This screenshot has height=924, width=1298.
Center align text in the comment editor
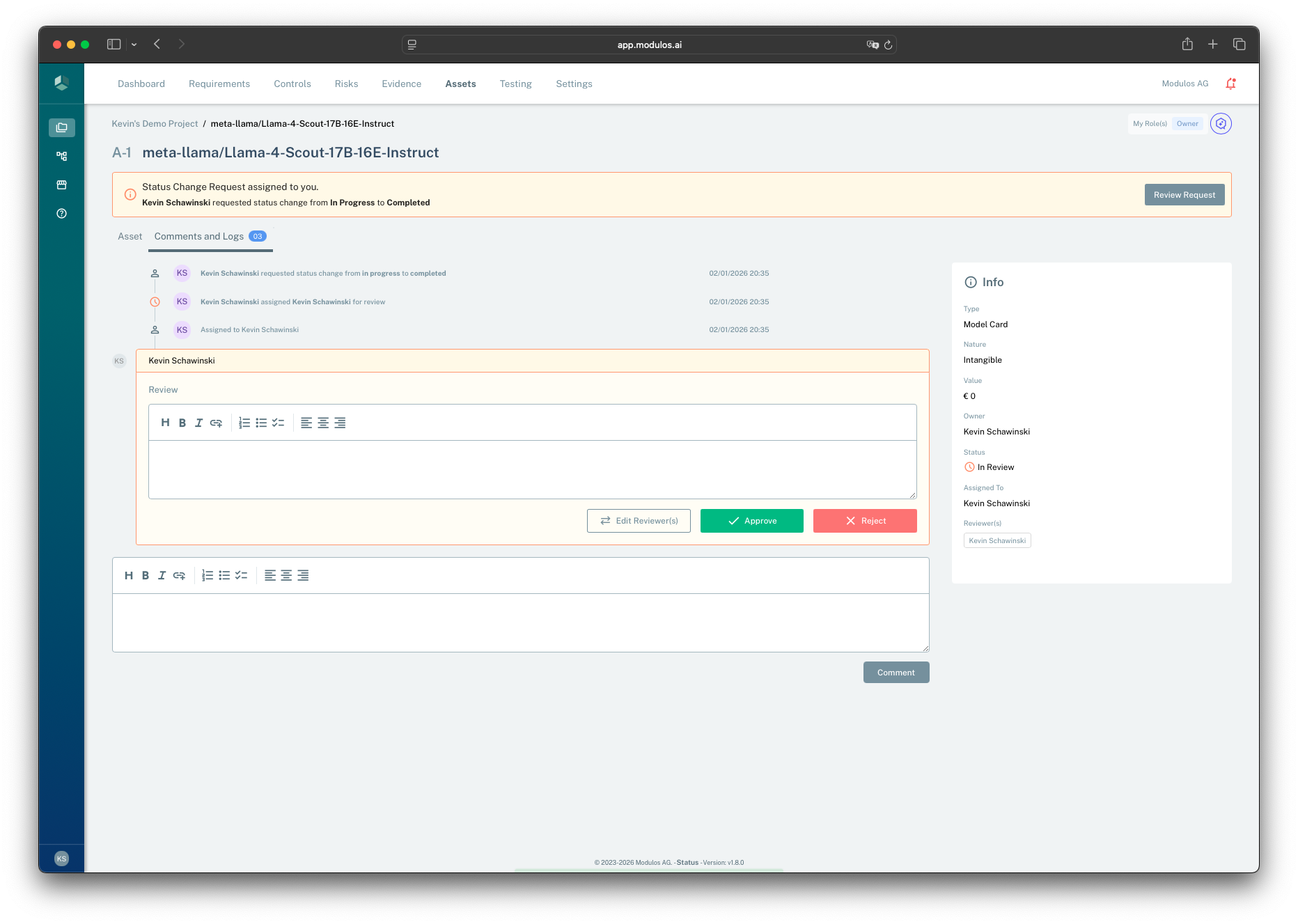(x=286, y=575)
